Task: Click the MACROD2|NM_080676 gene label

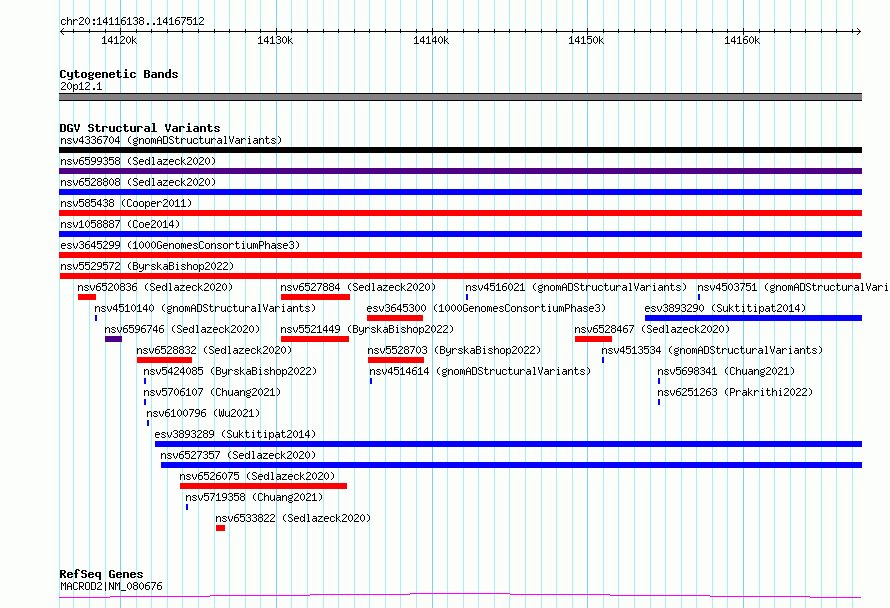Action: pos(111,586)
